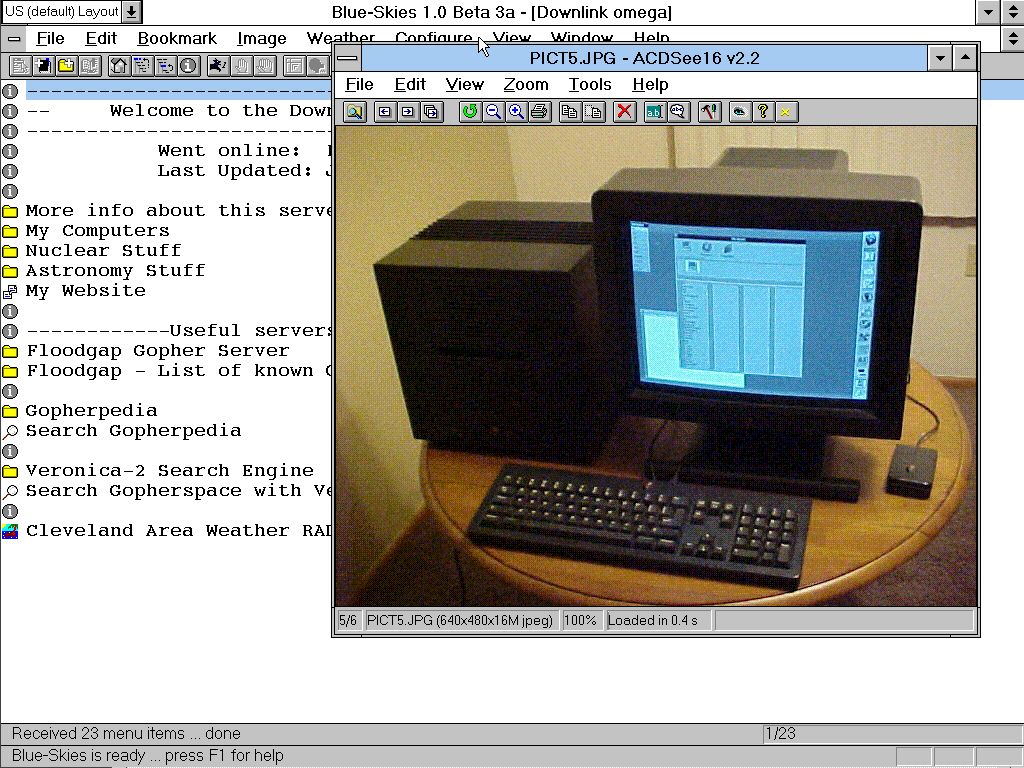Open the Bookmark menu in Blue-Skies
Screen dimensions: 1024x768
[x=177, y=39]
